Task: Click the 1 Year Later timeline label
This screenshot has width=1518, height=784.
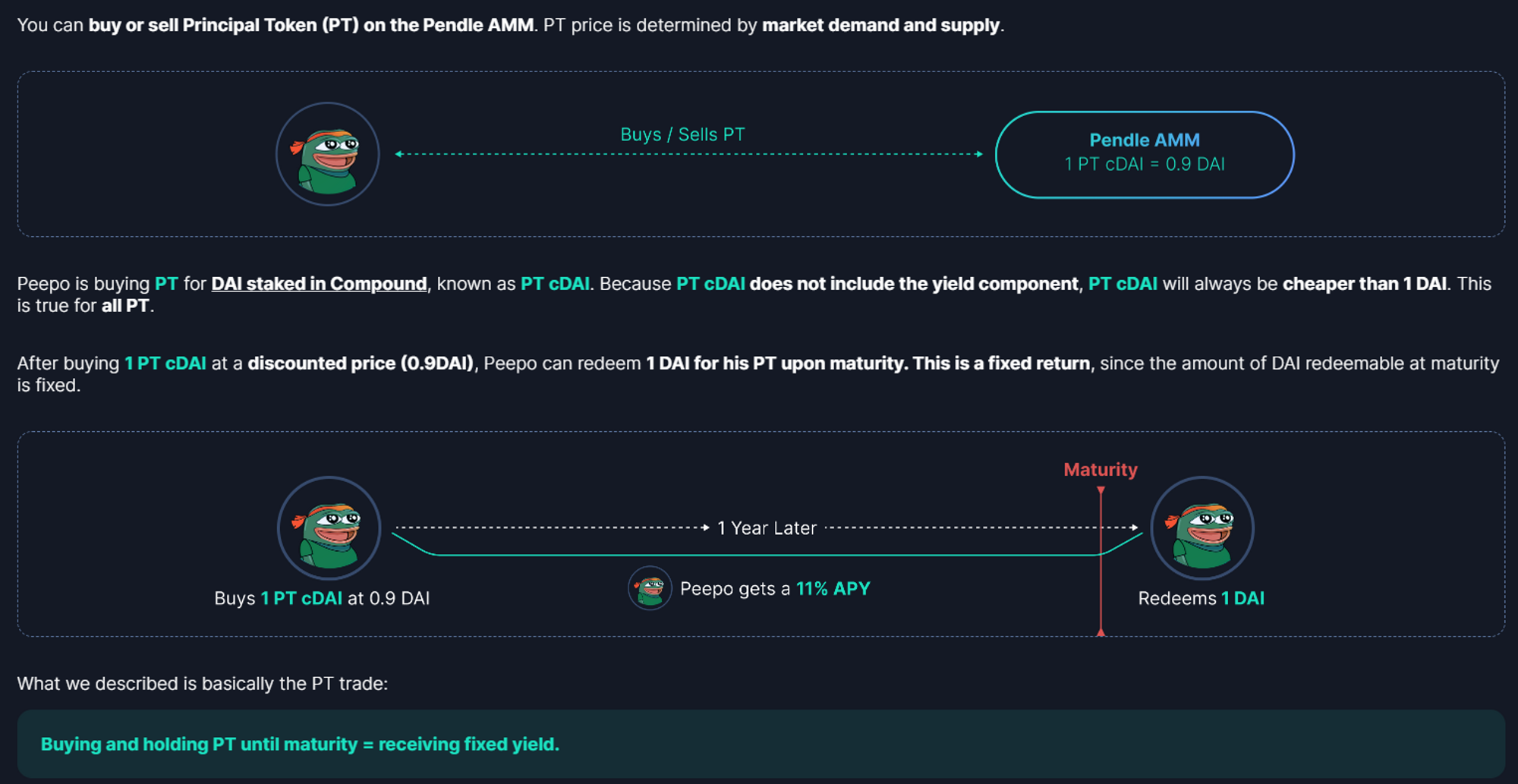Action: click(x=767, y=528)
